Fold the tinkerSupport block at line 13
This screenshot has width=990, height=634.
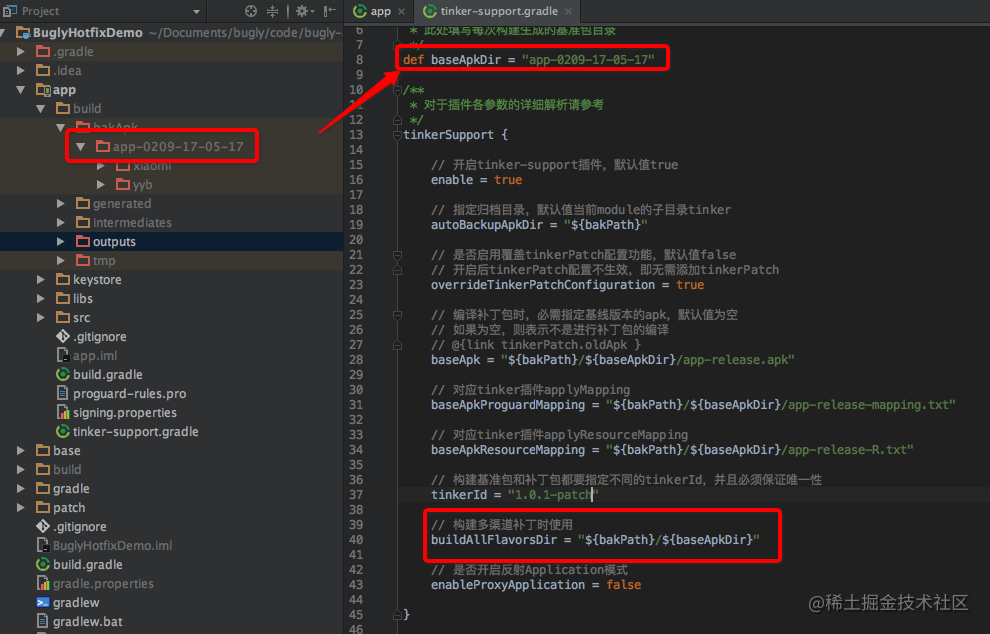pyautogui.click(x=397, y=135)
